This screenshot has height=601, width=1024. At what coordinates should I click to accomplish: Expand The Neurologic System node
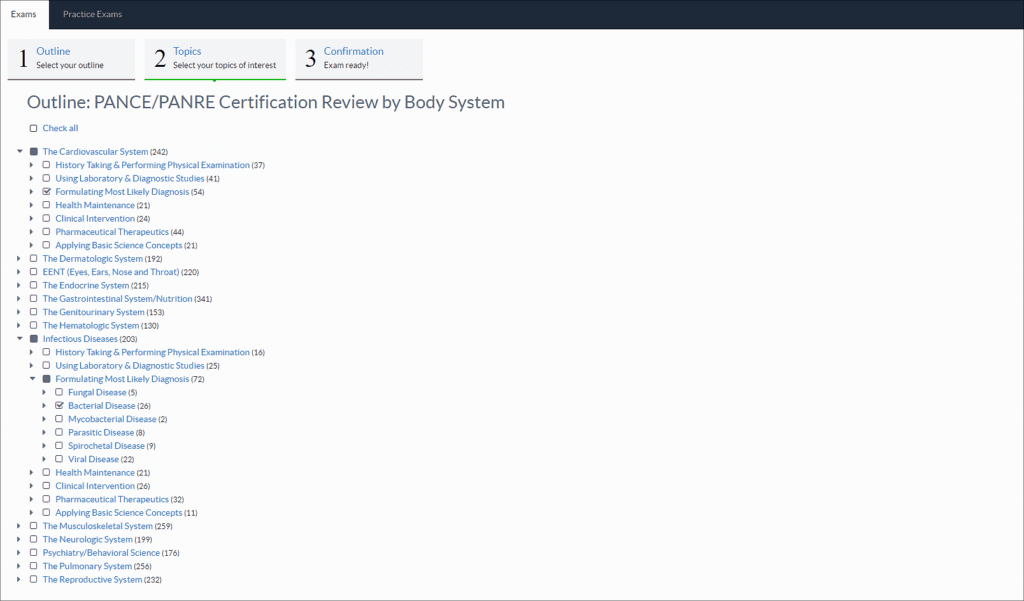click(x=19, y=540)
